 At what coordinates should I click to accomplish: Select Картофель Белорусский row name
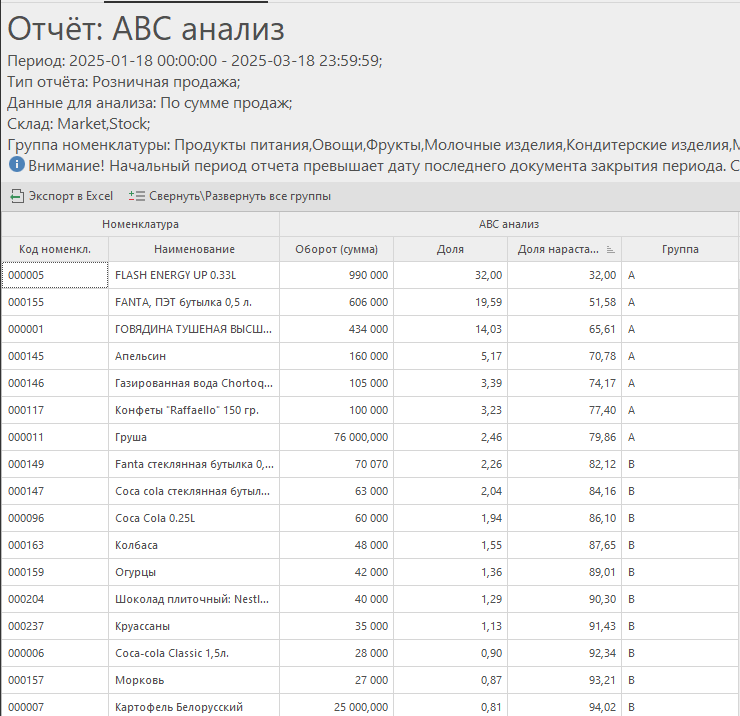coord(194,706)
